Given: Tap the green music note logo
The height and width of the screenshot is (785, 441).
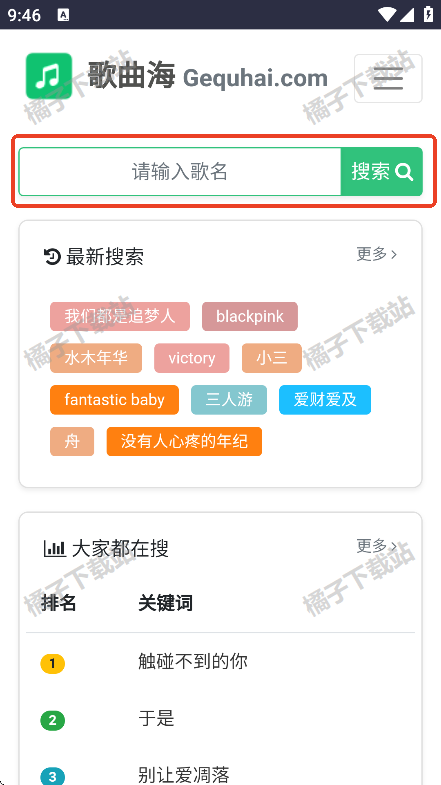Looking at the screenshot, I should pos(49,76).
